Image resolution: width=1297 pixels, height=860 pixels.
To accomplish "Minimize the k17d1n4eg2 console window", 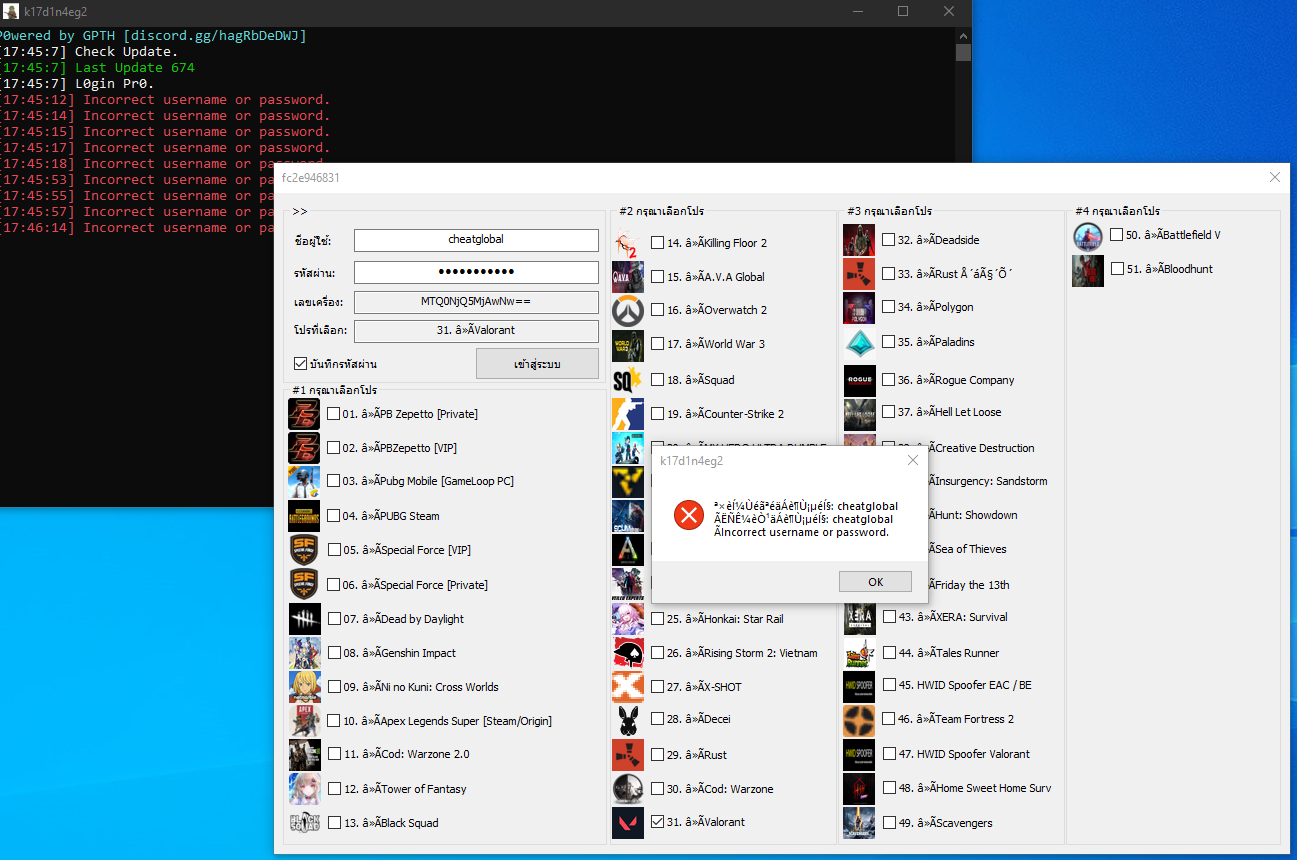I will tap(858, 12).
